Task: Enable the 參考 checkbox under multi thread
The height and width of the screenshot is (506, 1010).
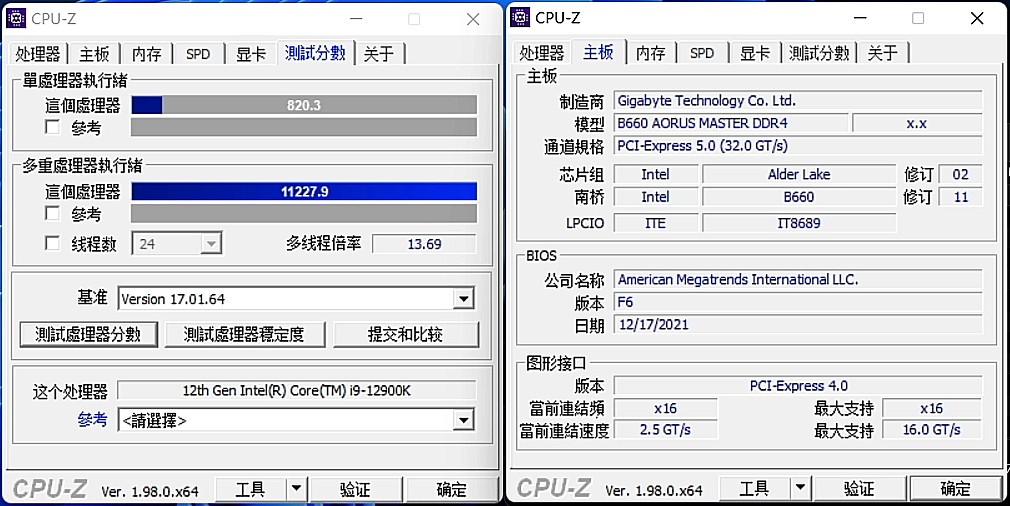Action: [53, 213]
